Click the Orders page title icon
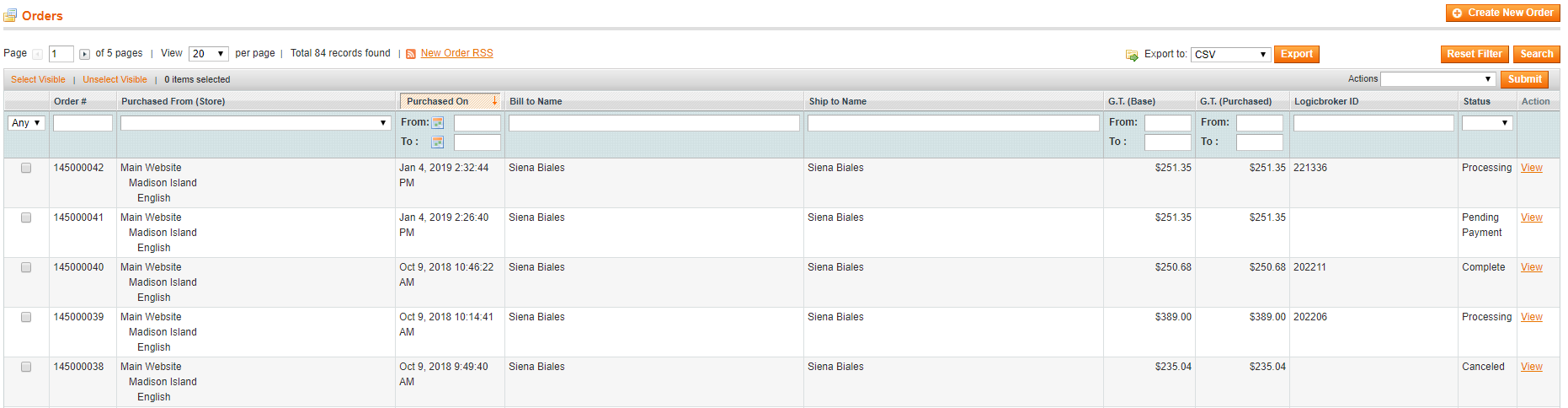This screenshot has width=1568, height=408. (10, 16)
